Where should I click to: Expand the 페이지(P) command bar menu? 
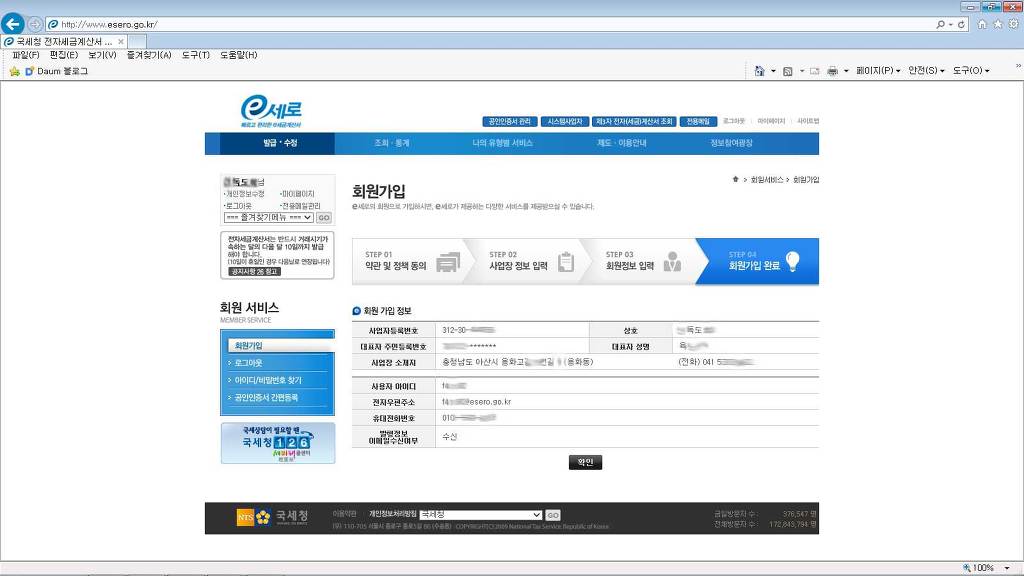tap(878, 71)
